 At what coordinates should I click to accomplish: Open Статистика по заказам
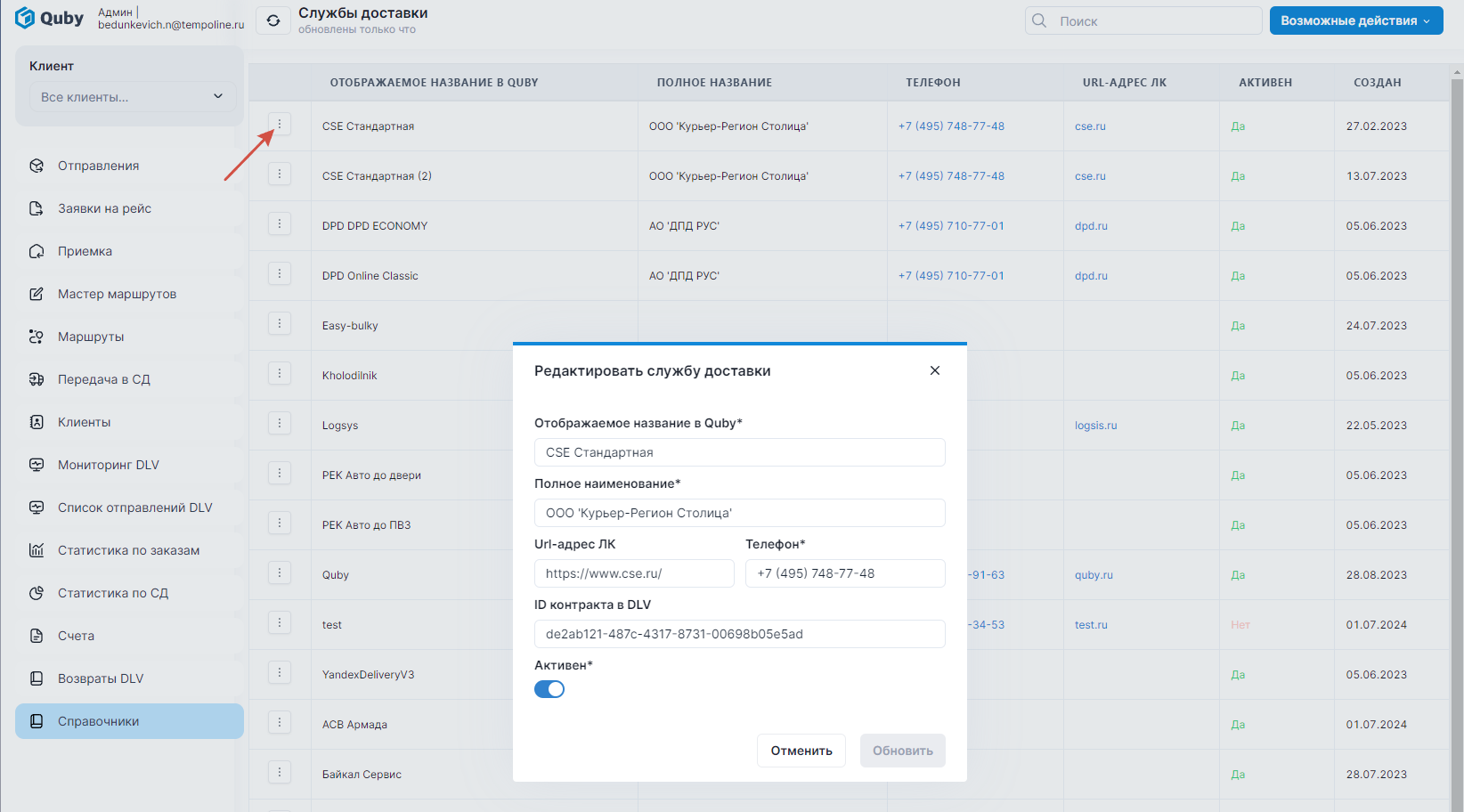[x=129, y=550]
